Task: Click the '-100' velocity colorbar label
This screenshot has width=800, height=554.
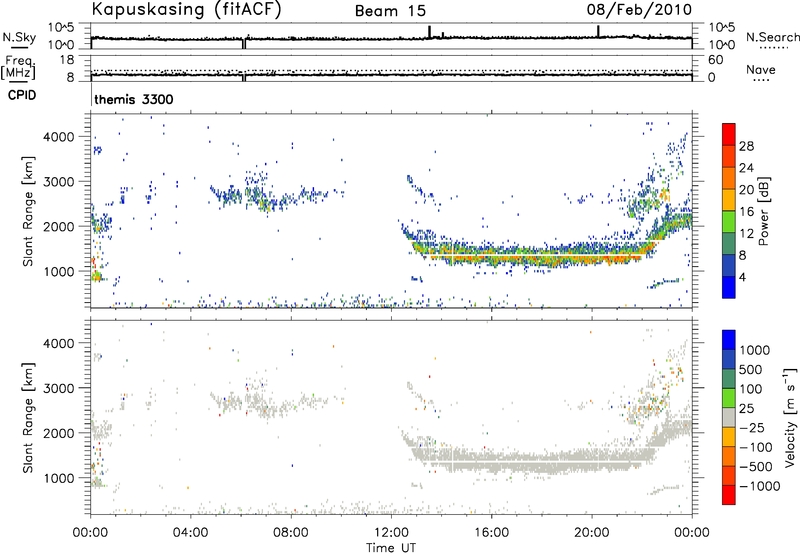Action: 756,447
